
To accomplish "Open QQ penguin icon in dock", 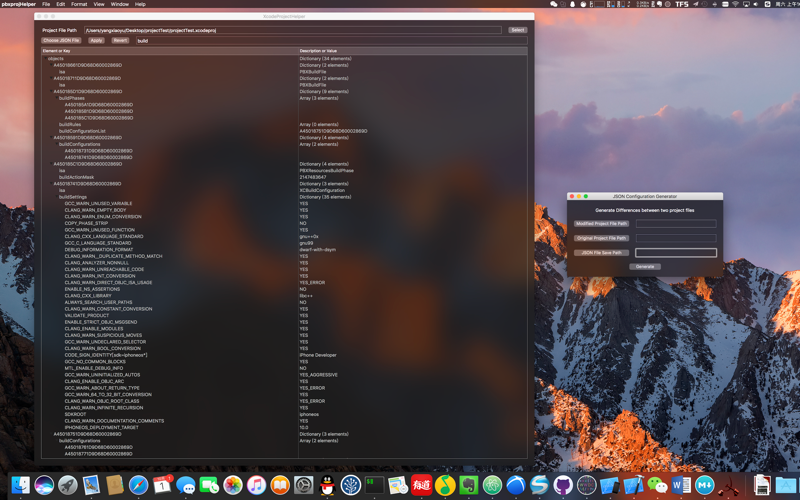I will [x=327, y=485].
